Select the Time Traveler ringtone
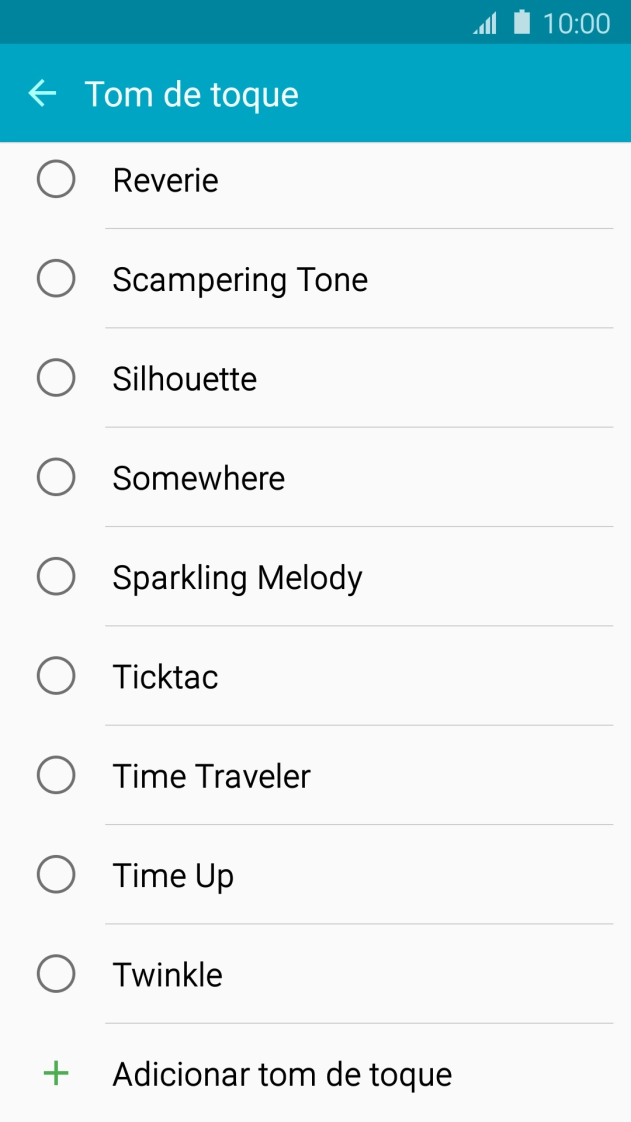 tap(56, 776)
